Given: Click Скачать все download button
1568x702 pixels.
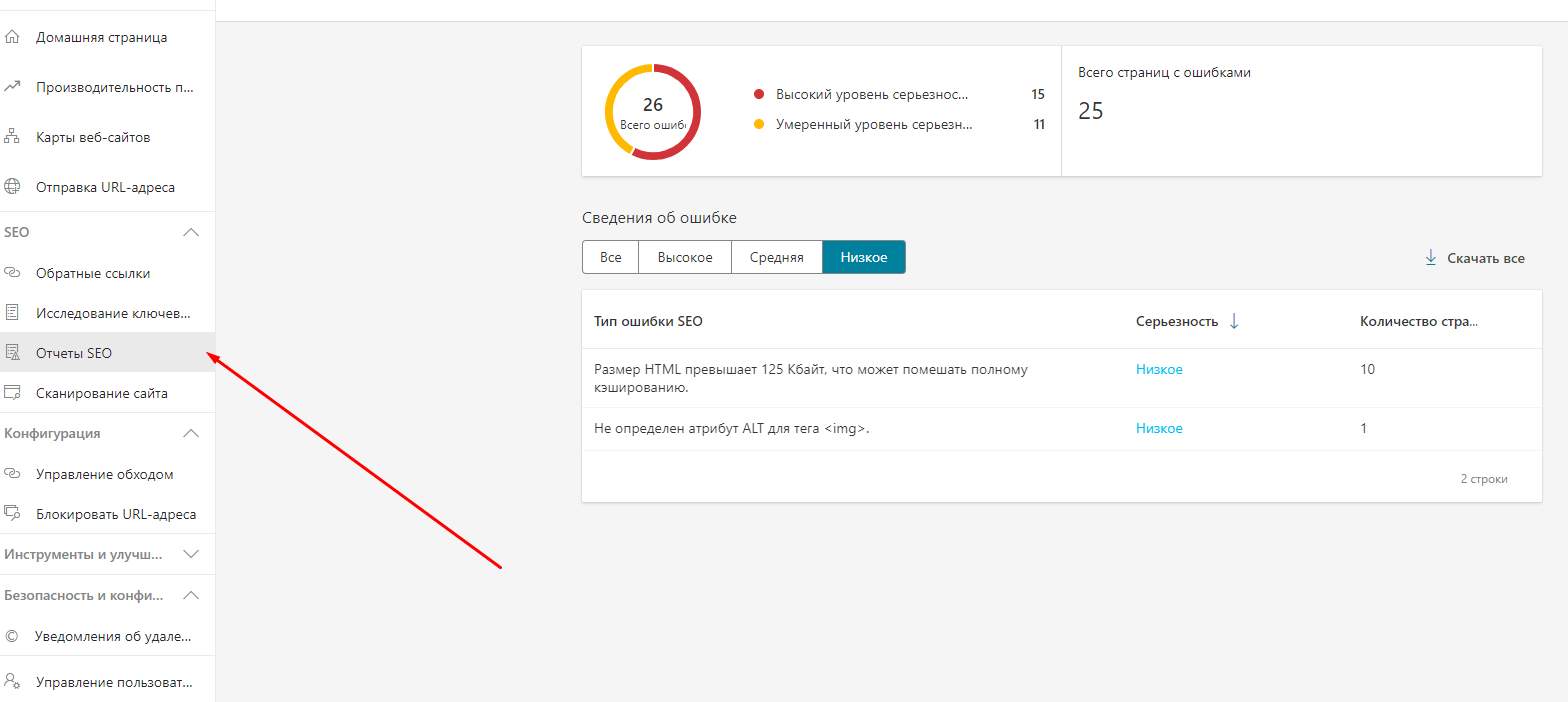Looking at the screenshot, I should pos(1474,258).
